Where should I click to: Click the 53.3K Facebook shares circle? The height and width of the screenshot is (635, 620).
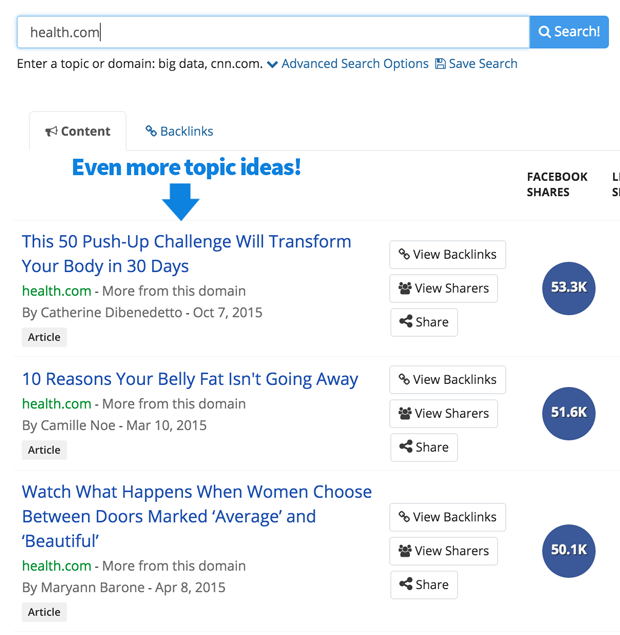[569, 288]
